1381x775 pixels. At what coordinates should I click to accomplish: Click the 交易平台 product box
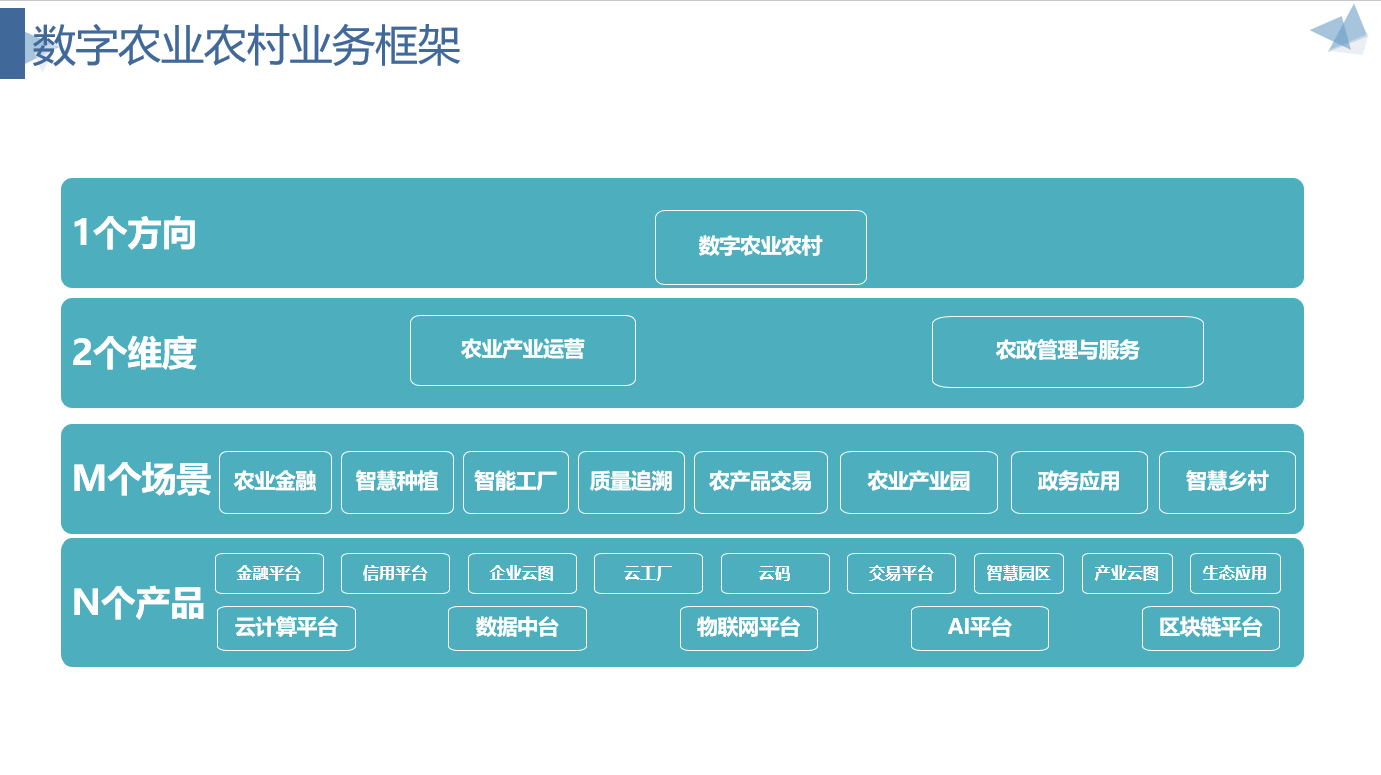pyautogui.click(x=901, y=573)
